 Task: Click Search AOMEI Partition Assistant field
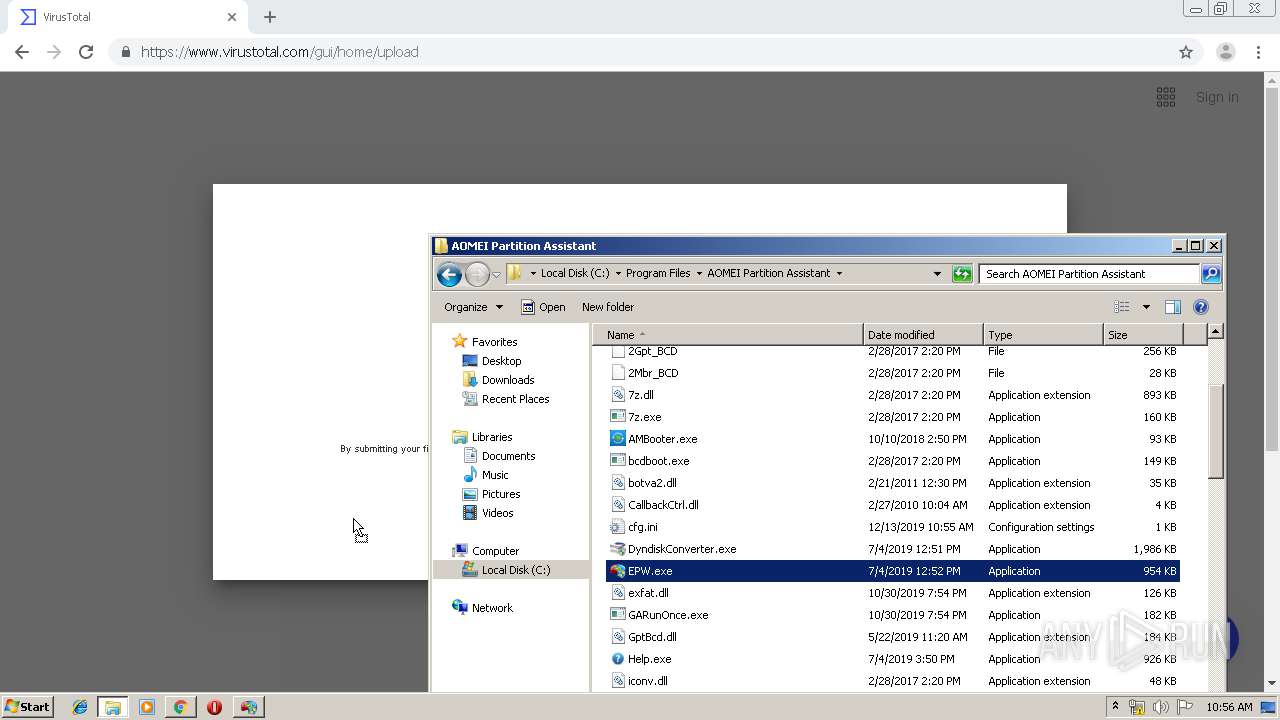[x=1089, y=274]
